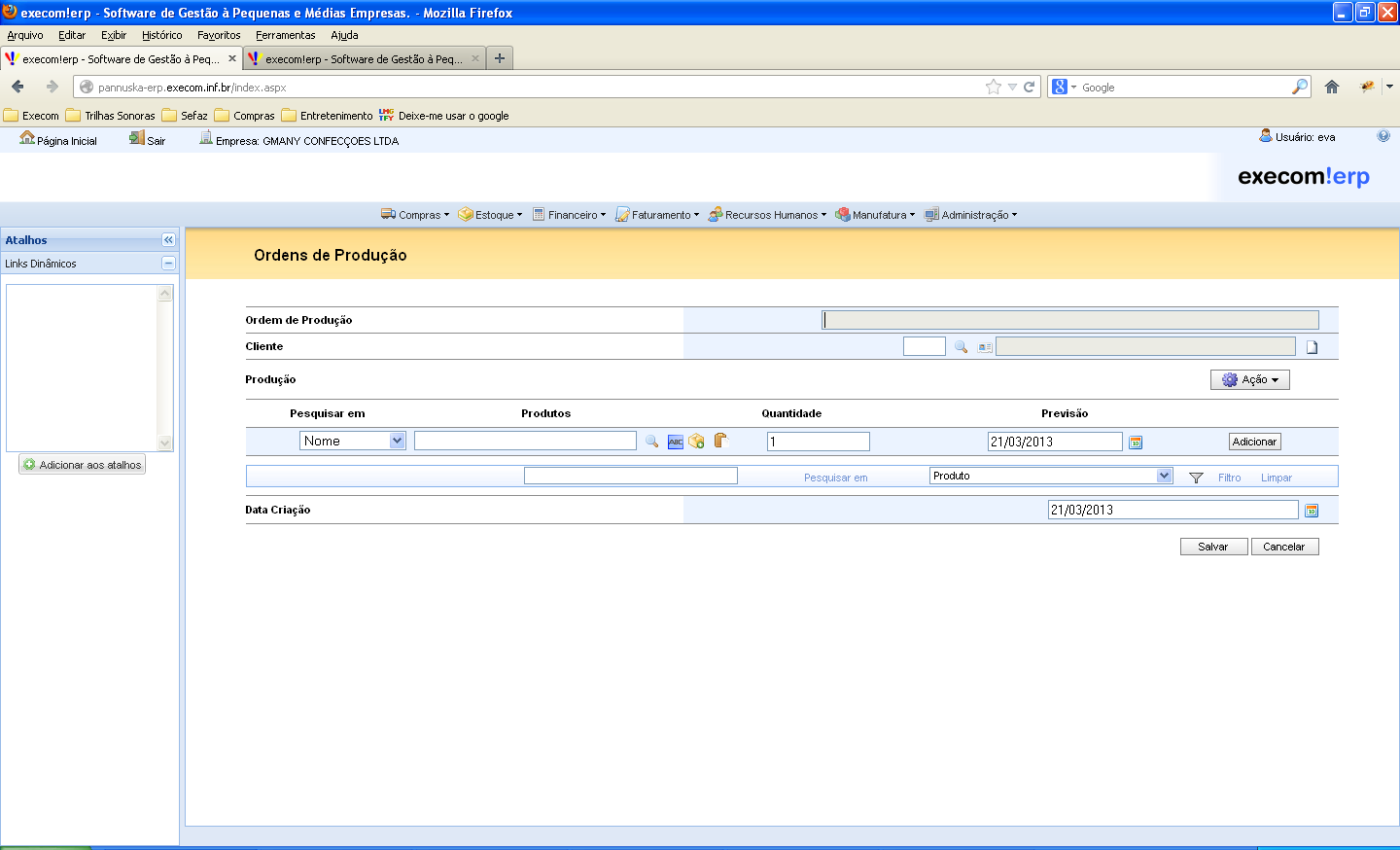The height and width of the screenshot is (850, 1400).
Task: Click the green plus in Adicionar aos atalhos
Action: coord(29,465)
